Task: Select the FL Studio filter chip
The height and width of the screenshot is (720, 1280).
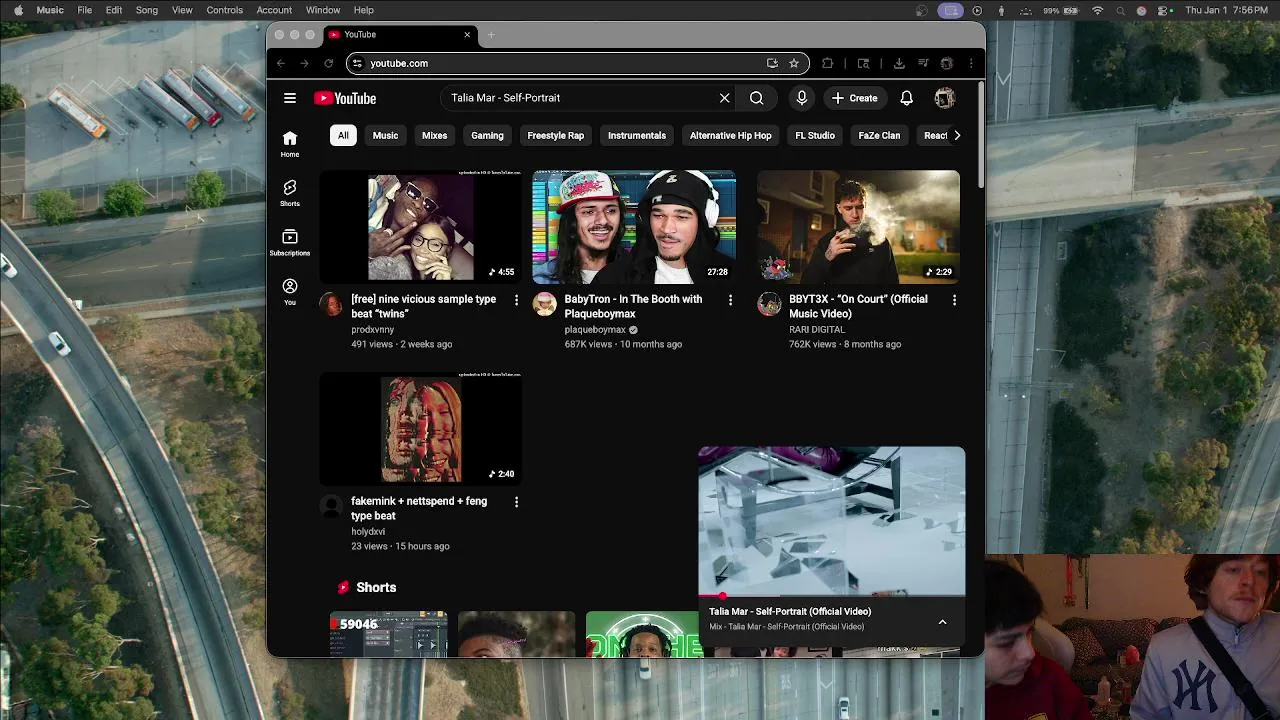Action: [815, 135]
